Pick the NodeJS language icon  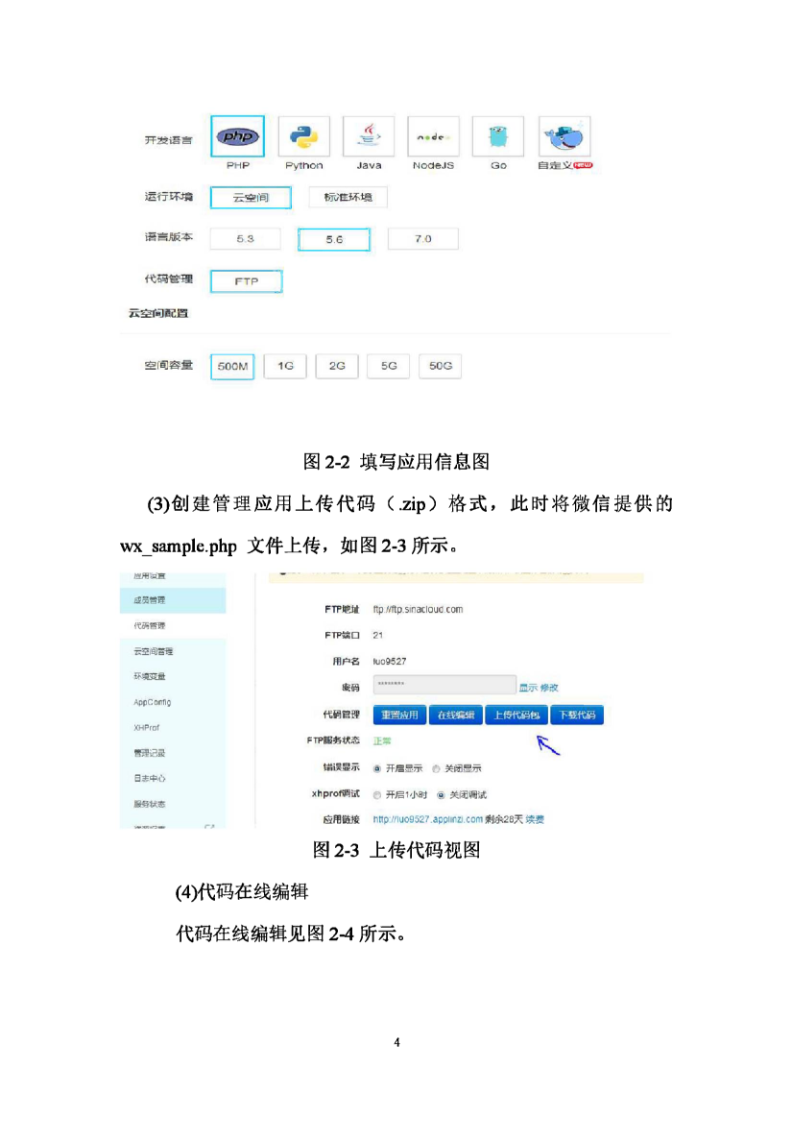pyautogui.click(x=433, y=136)
